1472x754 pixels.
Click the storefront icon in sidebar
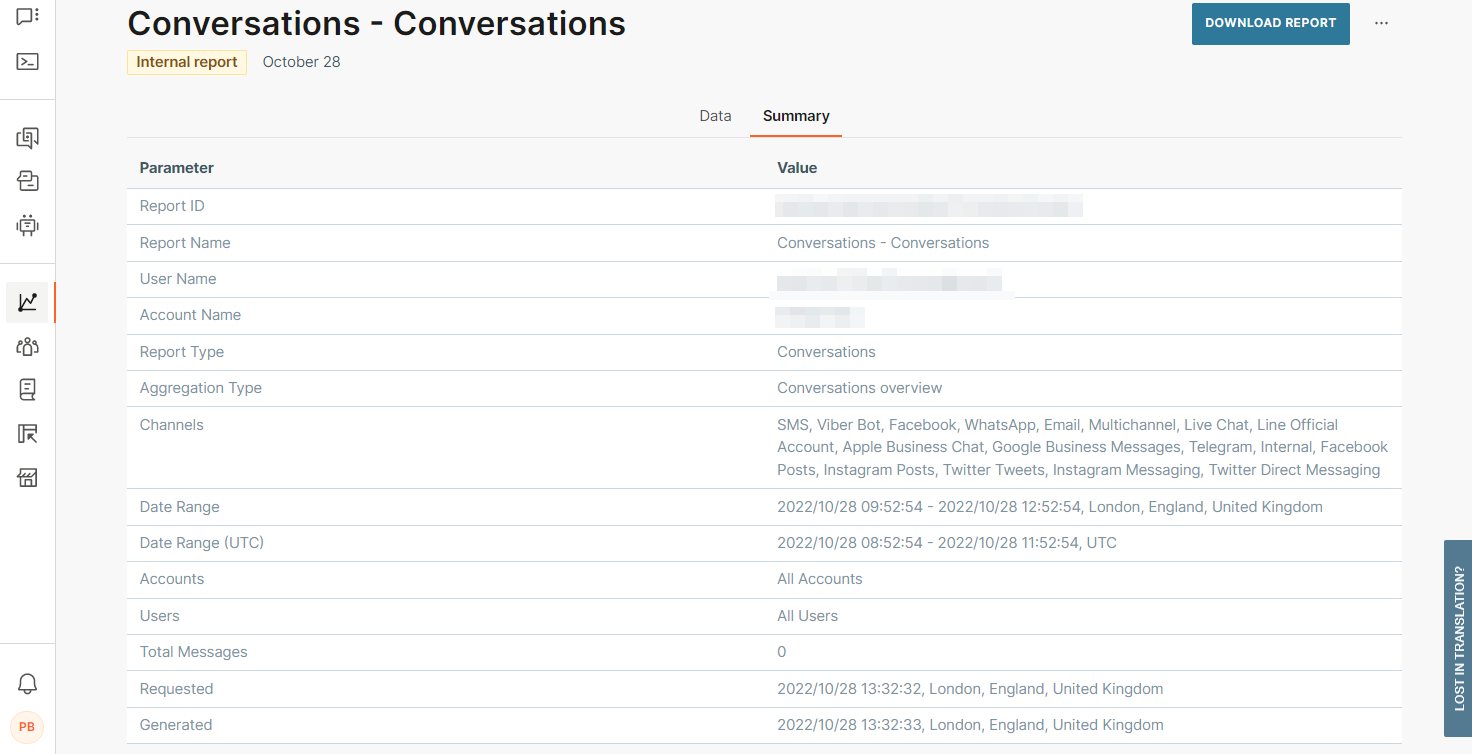tap(28, 477)
